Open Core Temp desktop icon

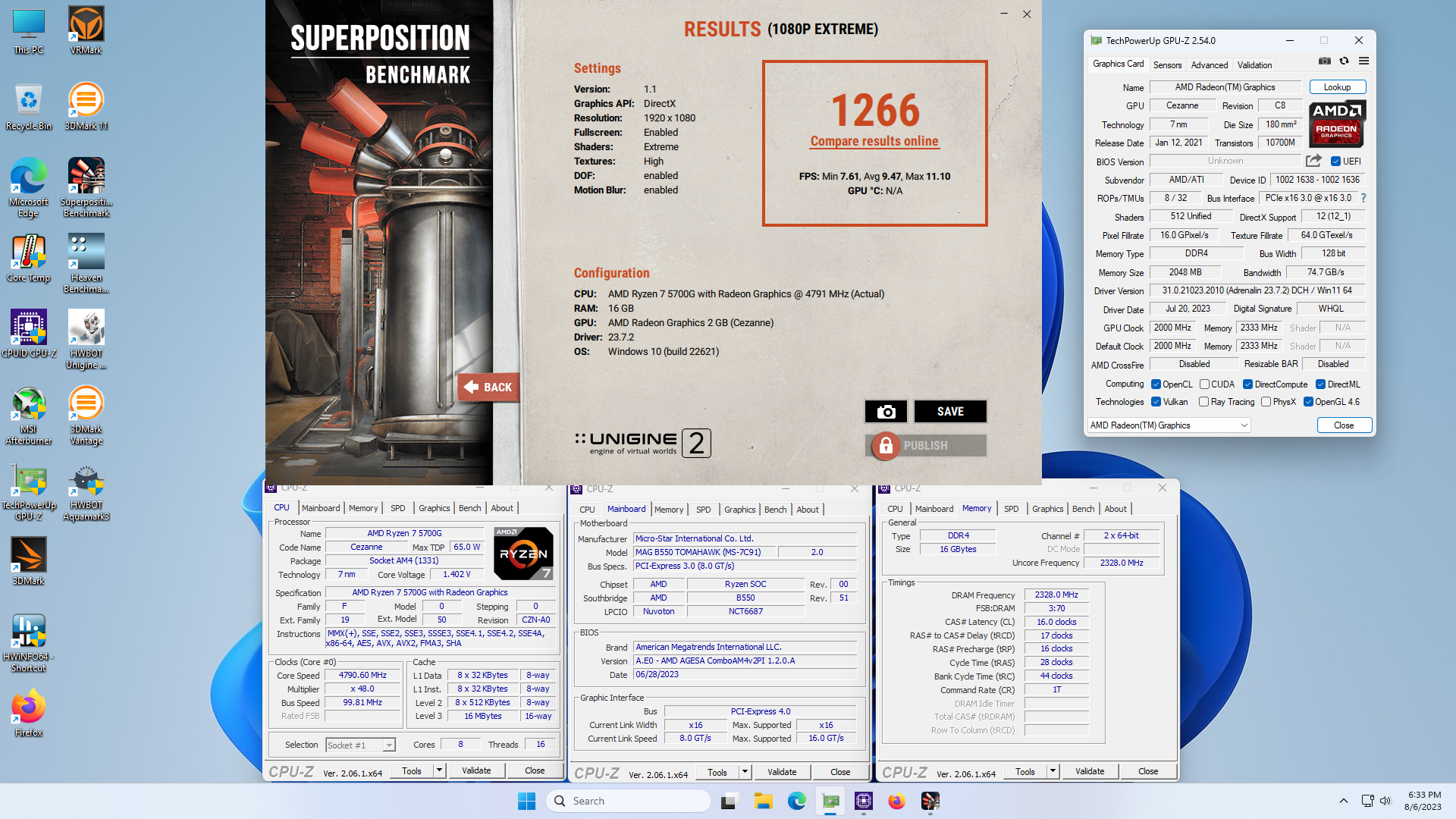[x=29, y=258]
